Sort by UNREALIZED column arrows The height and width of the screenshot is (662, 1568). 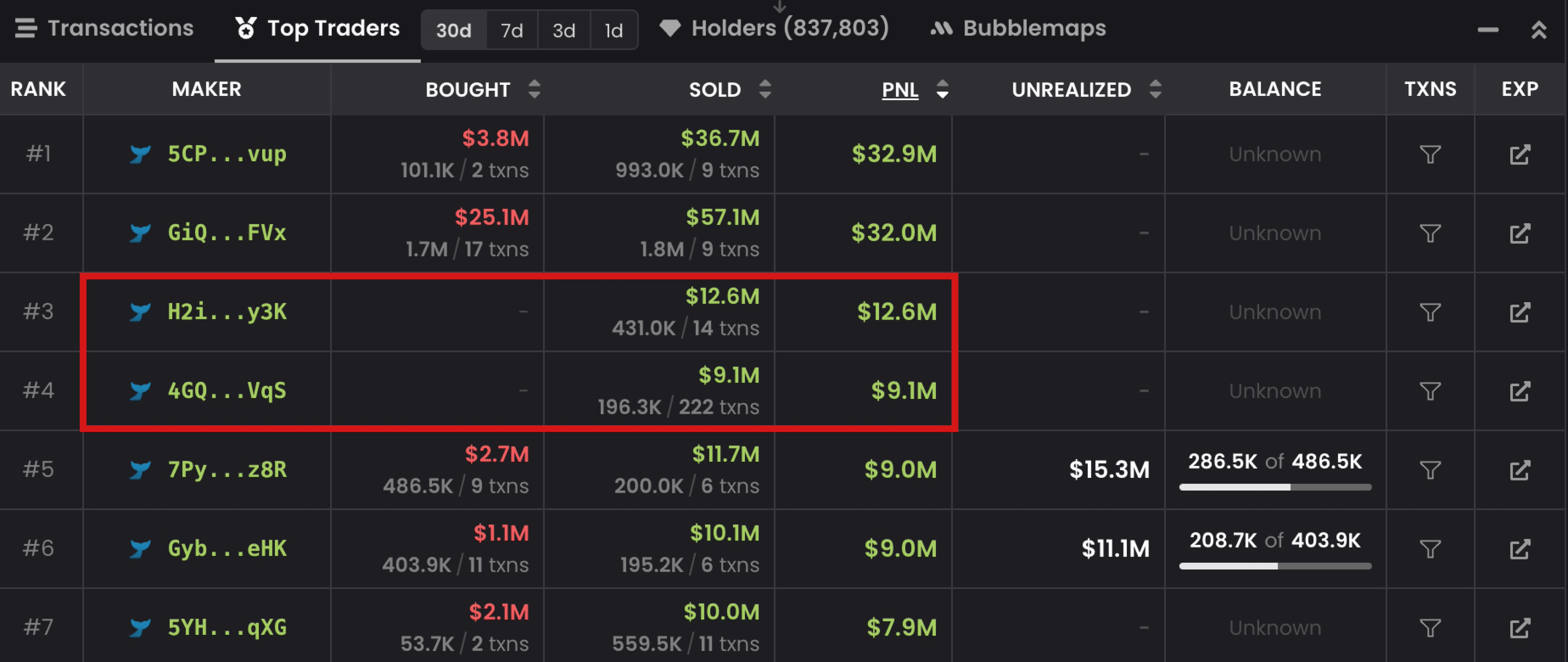pyautogui.click(x=1155, y=89)
